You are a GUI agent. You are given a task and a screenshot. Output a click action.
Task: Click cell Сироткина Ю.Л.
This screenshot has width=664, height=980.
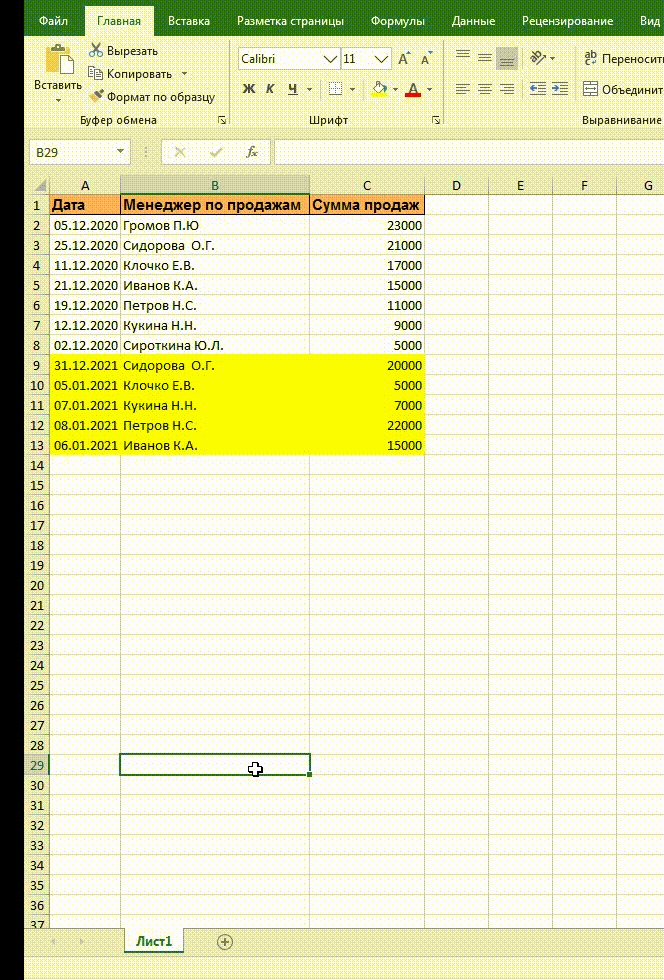(x=214, y=345)
